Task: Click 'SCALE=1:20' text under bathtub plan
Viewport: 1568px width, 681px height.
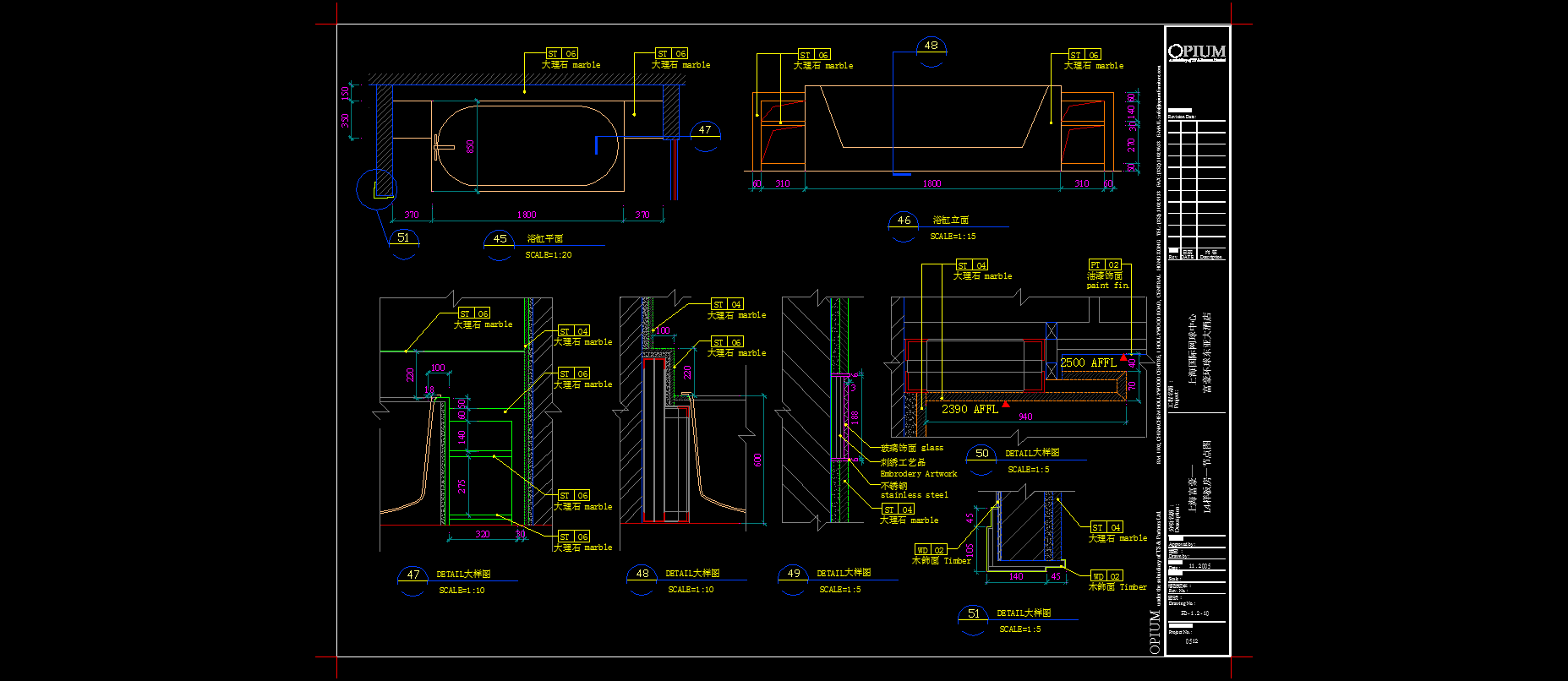Action: [549, 255]
